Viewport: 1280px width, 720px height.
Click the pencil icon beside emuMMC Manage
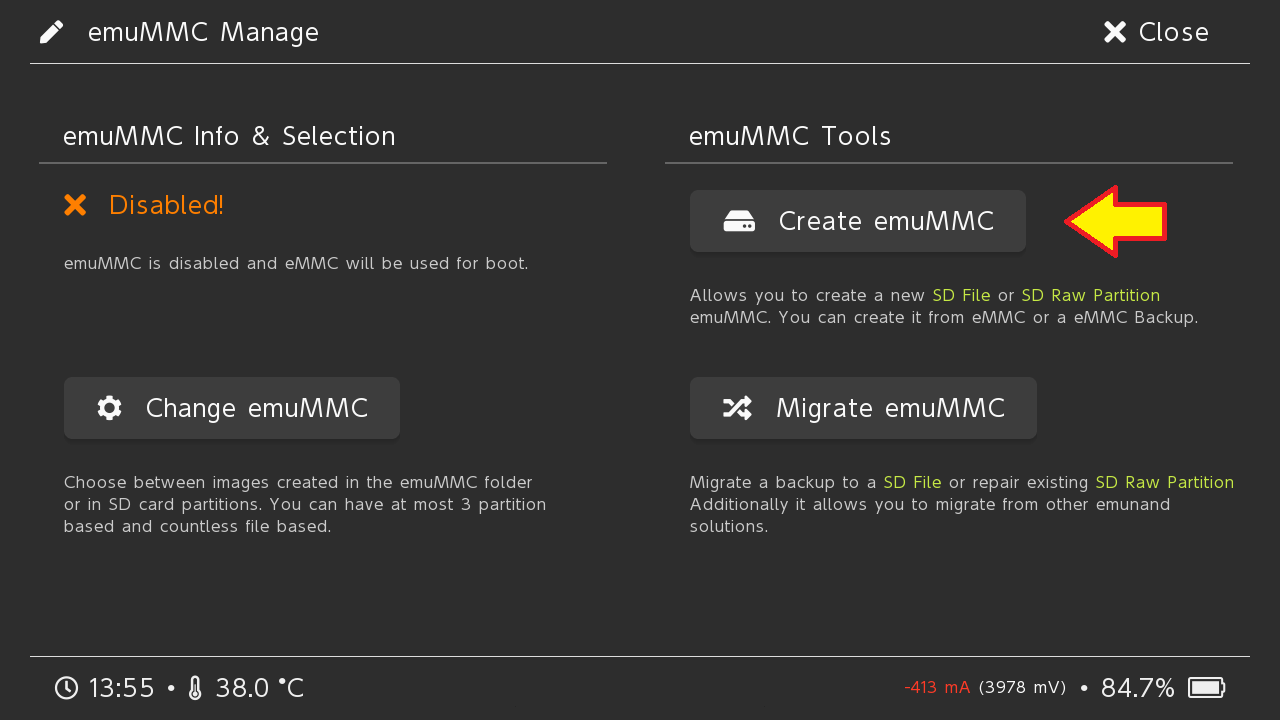coord(52,32)
